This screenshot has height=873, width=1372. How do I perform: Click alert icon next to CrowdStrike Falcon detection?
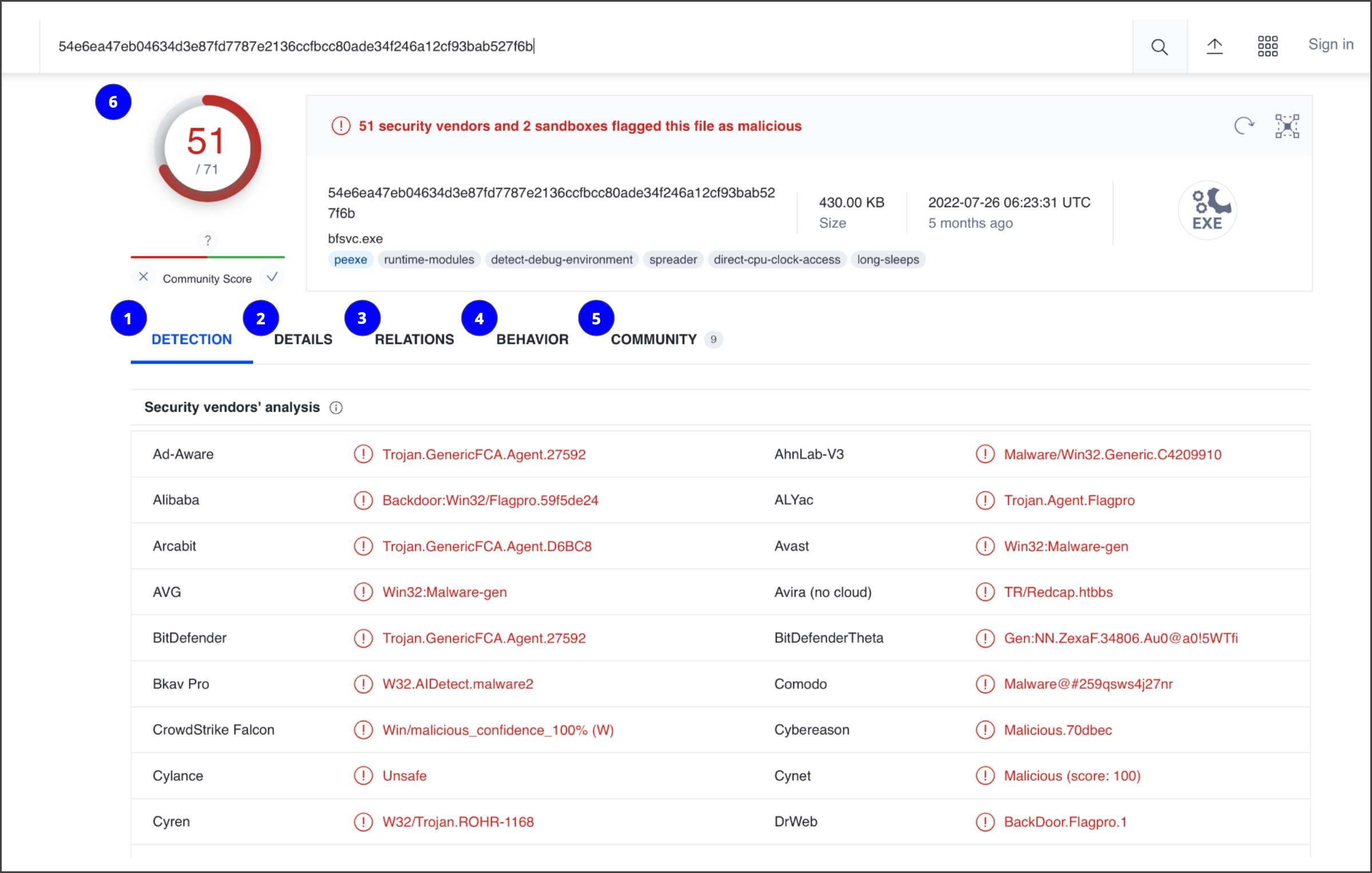click(x=364, y=730)
